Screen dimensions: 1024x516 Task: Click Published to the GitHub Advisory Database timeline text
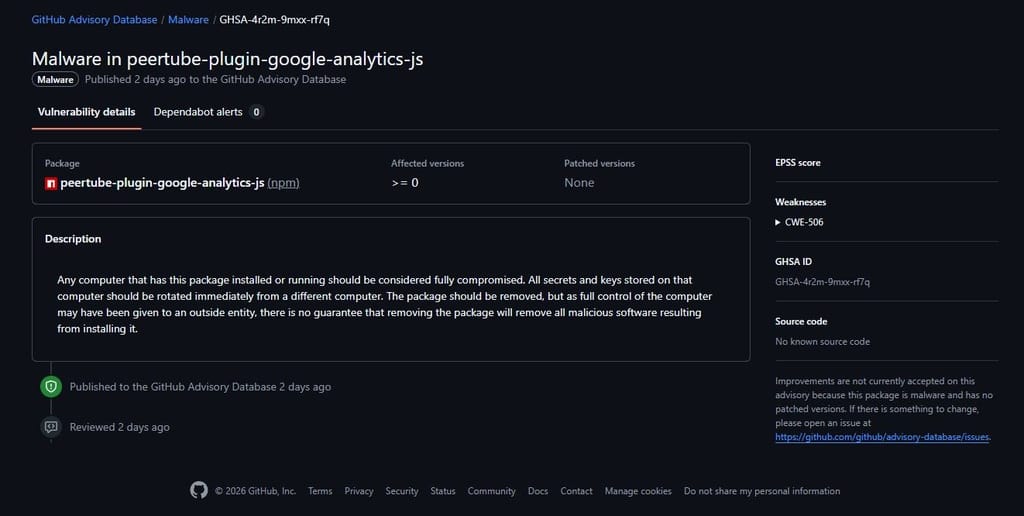(x=200, y=387)
